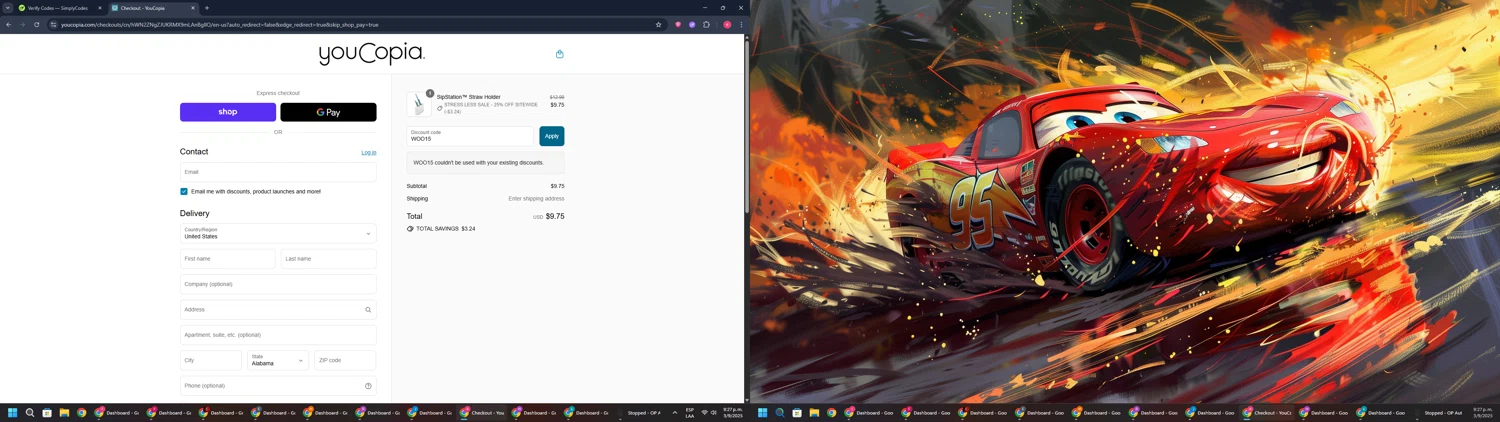Open the clock showing 9:27 p.m. on left taskbar
The width and height of the screenshot is (1500, 422).
[733, 413]
